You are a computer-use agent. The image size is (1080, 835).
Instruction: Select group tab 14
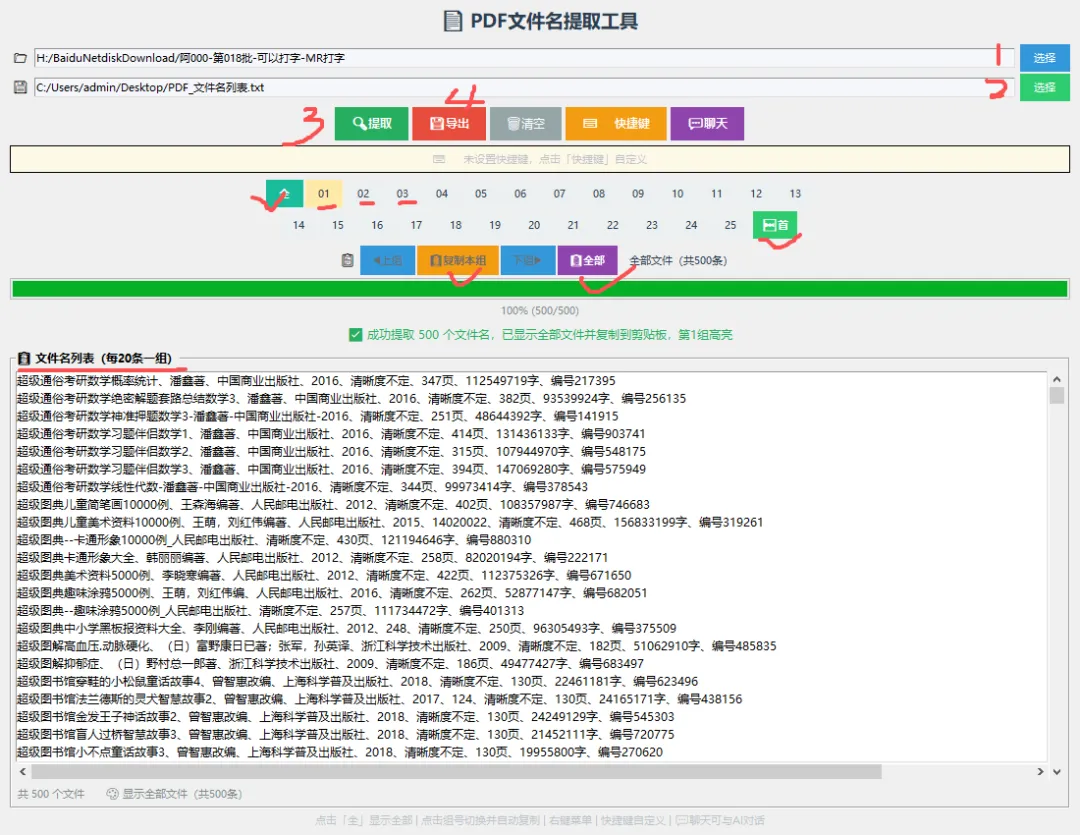(x=298, y=225)
